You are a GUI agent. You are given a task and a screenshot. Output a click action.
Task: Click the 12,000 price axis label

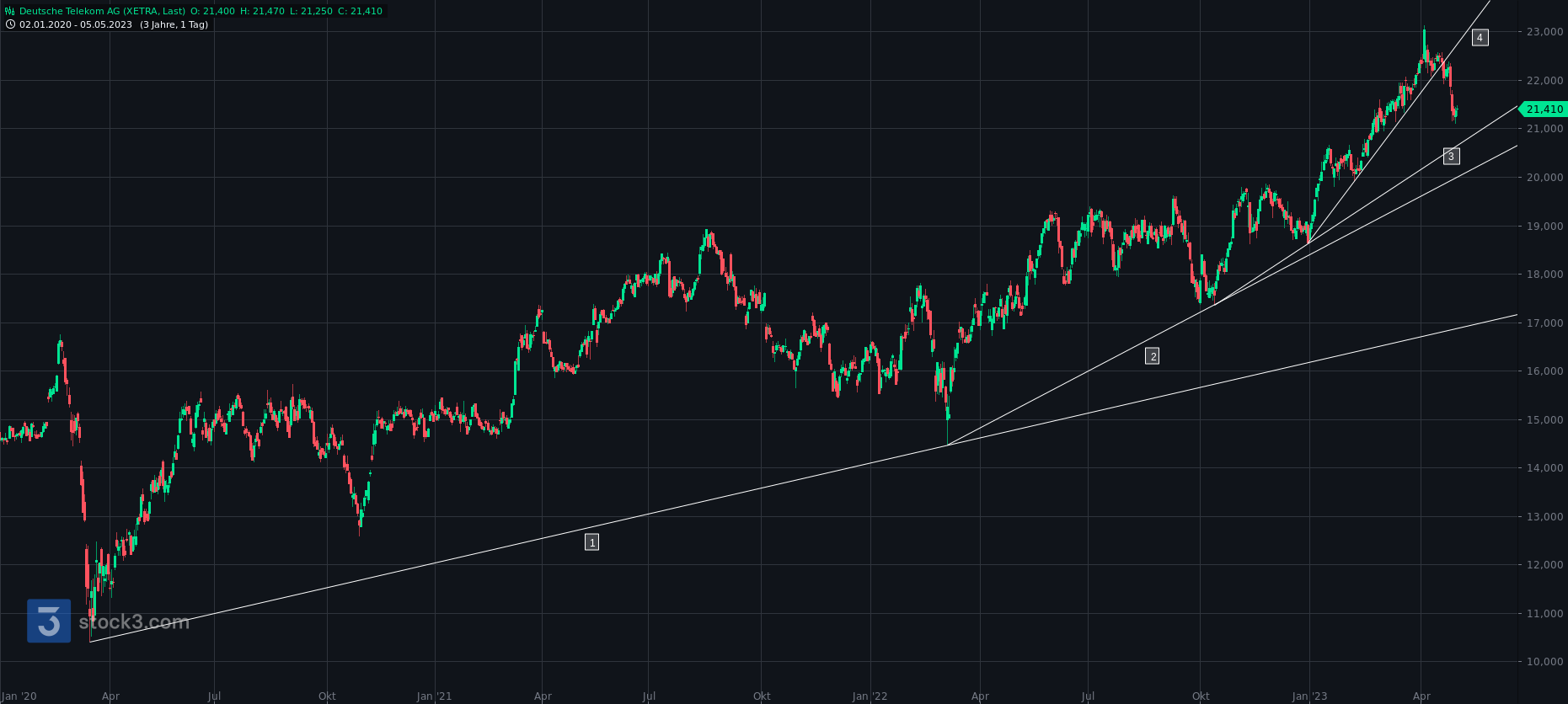(1545, 565)
